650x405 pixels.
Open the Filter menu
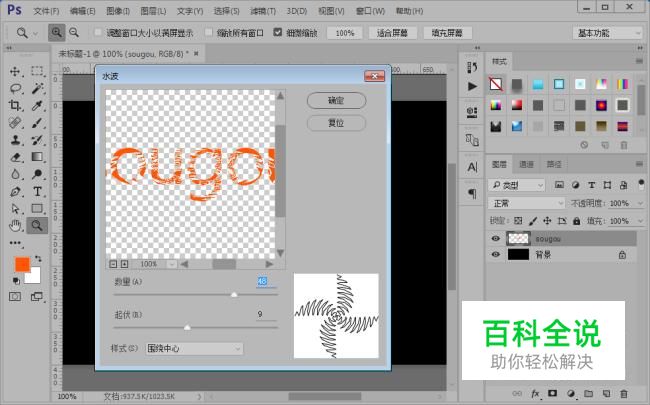[263, 11]
